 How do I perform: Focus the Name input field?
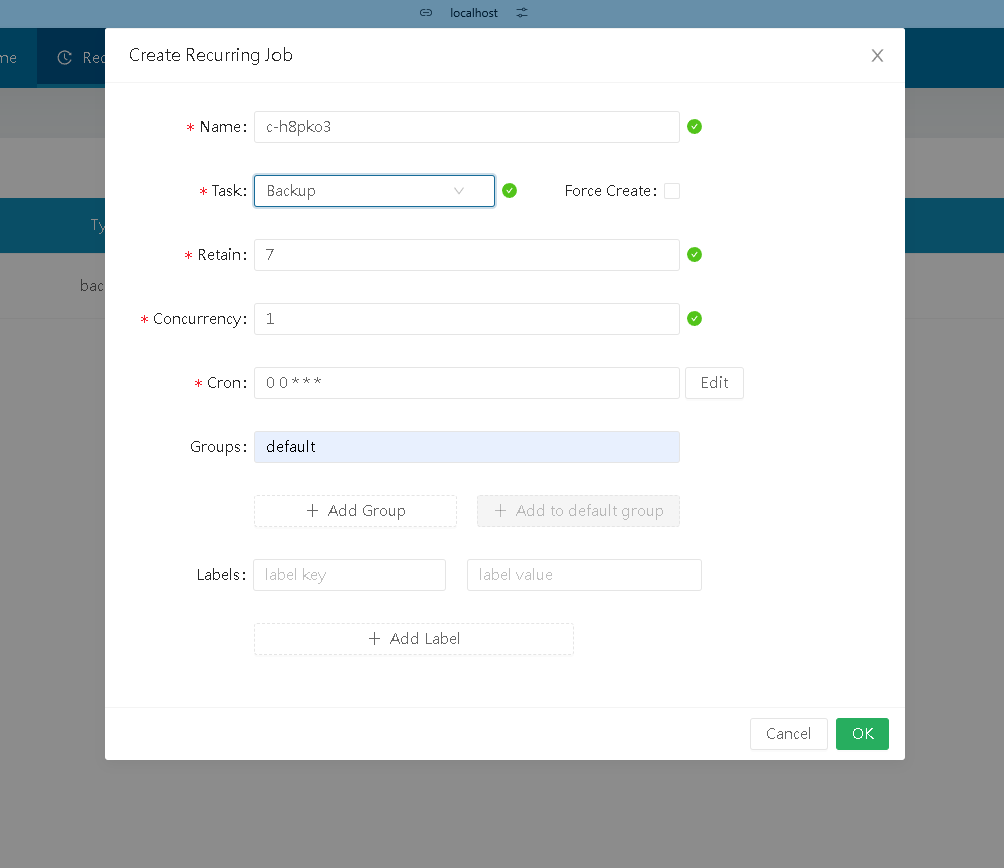466,127
